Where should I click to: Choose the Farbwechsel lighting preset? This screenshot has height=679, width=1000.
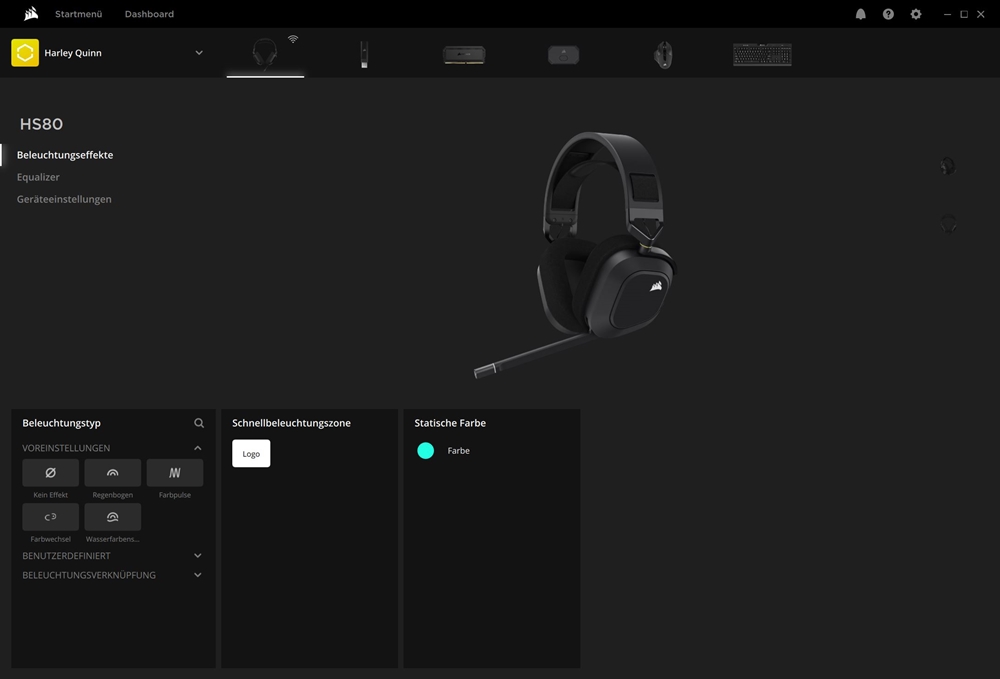[x=50, y=517]
